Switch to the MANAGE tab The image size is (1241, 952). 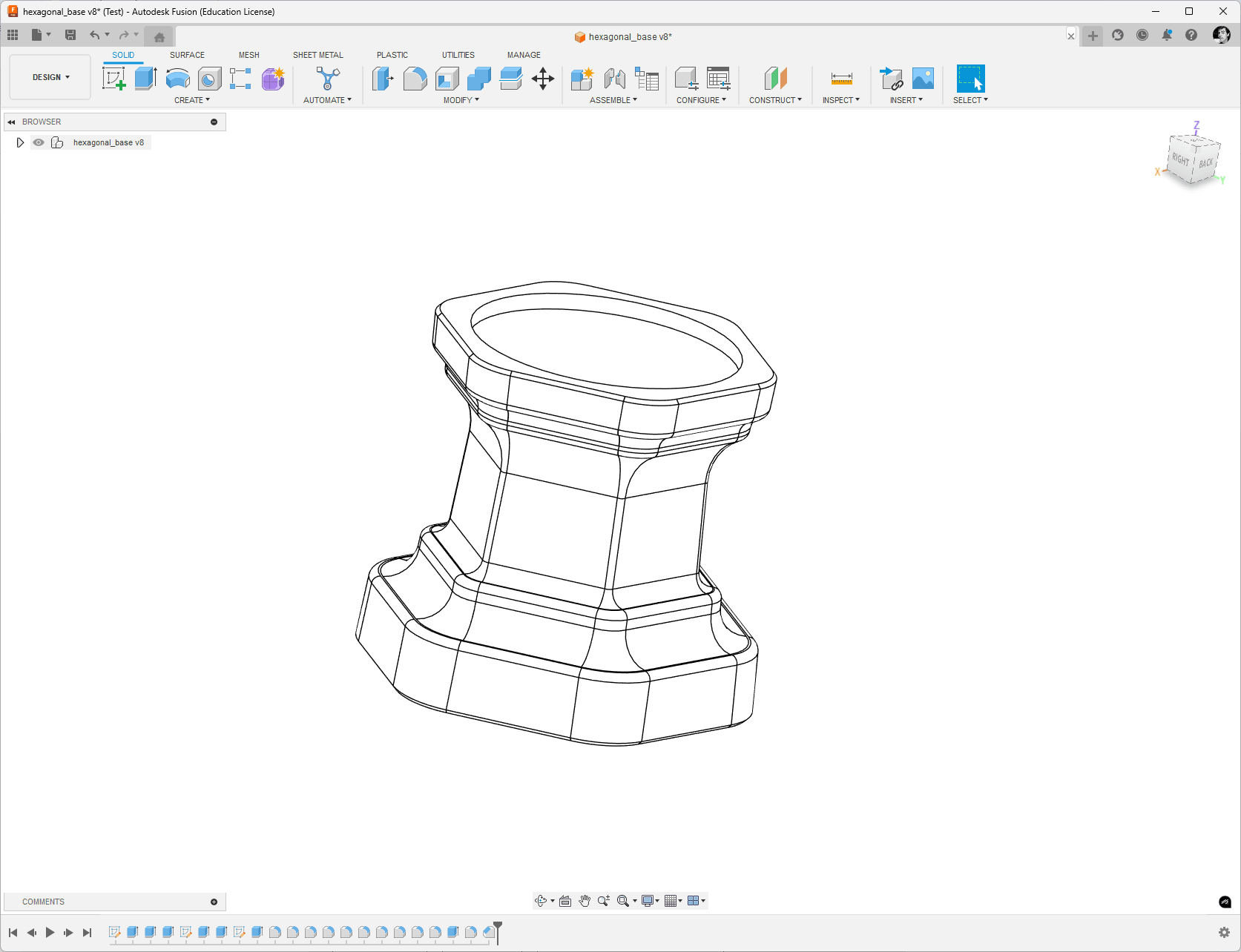coord(524,55)
